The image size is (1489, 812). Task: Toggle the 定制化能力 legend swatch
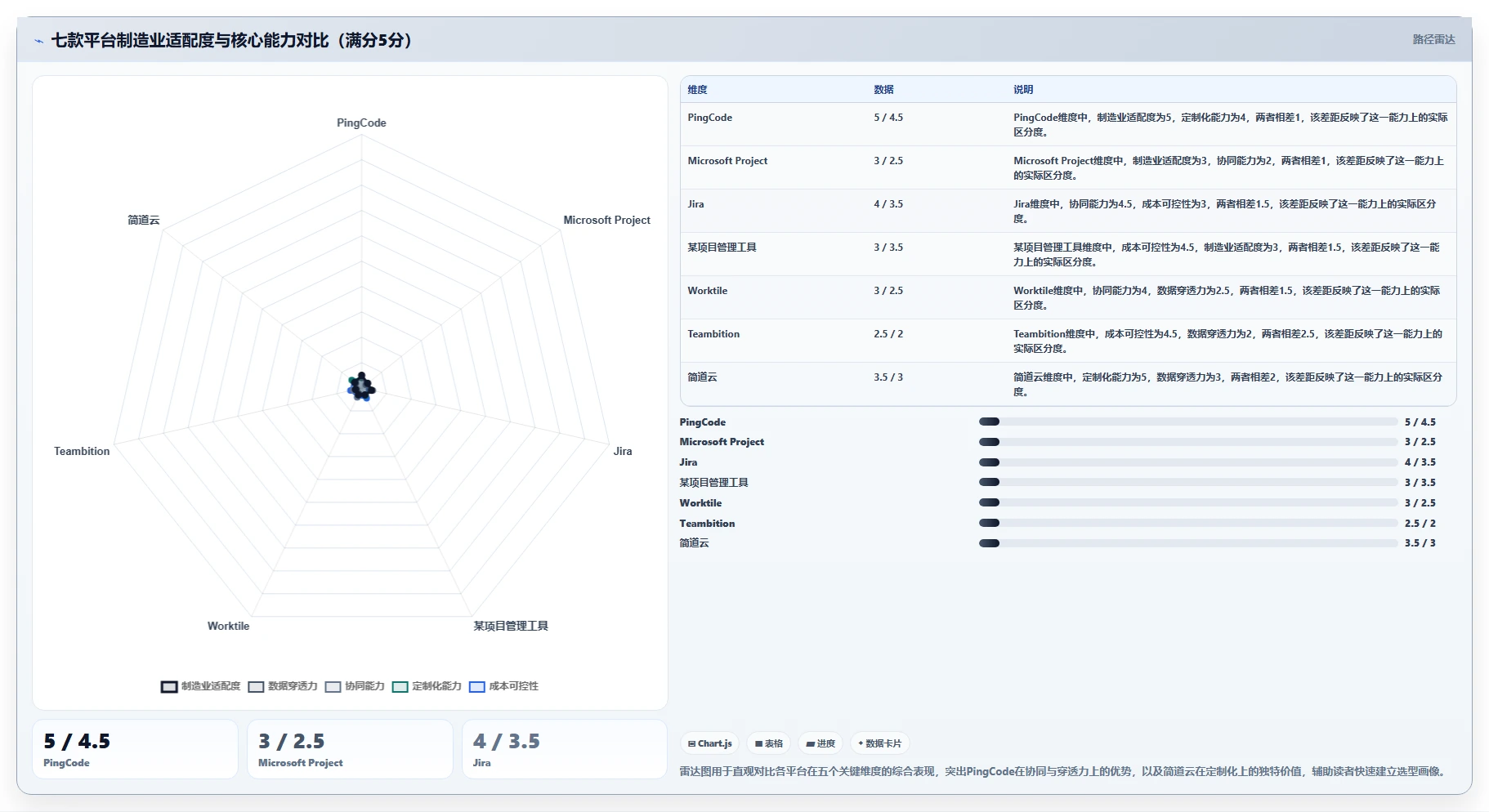[400, 687]
